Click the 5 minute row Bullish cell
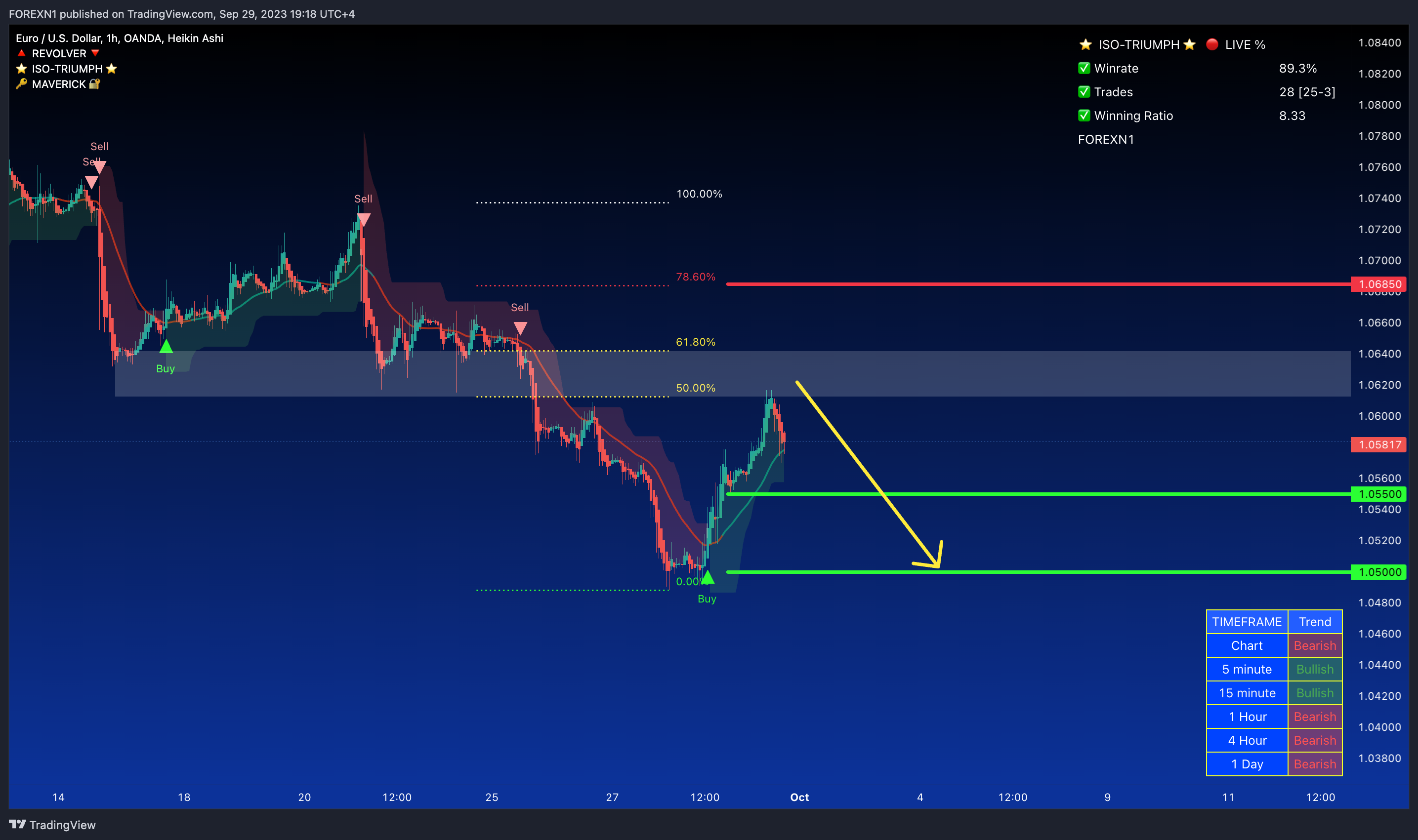Image resolution: width=1418 pixels, height=840 pixels. point(1315,670)
